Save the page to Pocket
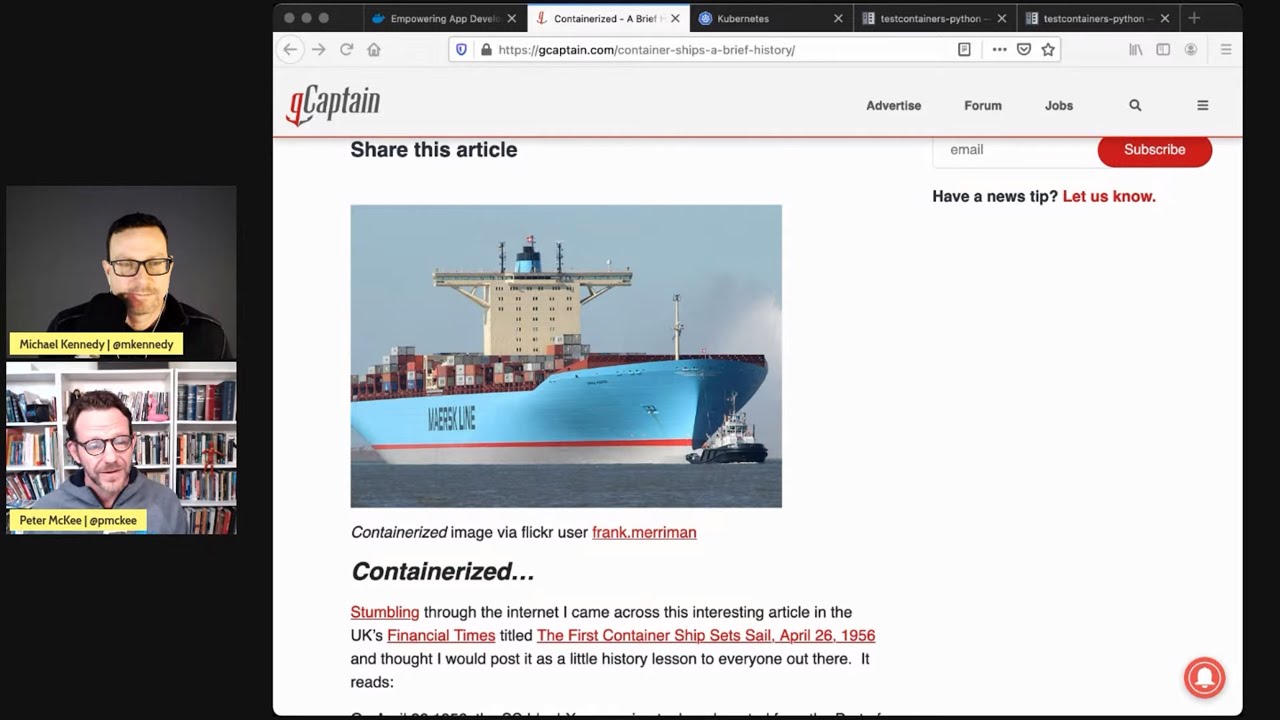The image size is (1280, 720). [1024, 49]
